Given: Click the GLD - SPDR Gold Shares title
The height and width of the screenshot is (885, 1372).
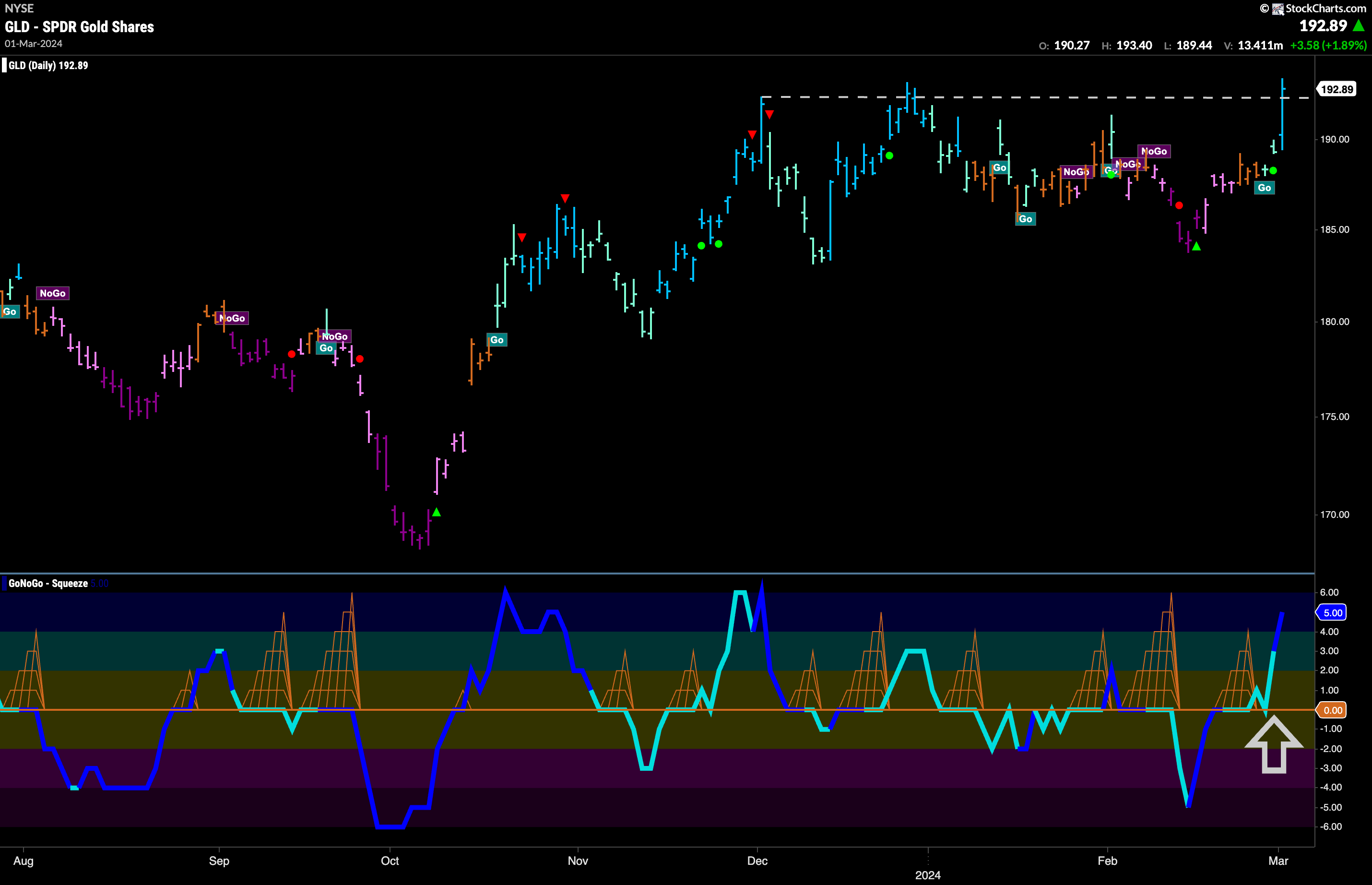Looking at the screenshot, I should tap(79, 27).
